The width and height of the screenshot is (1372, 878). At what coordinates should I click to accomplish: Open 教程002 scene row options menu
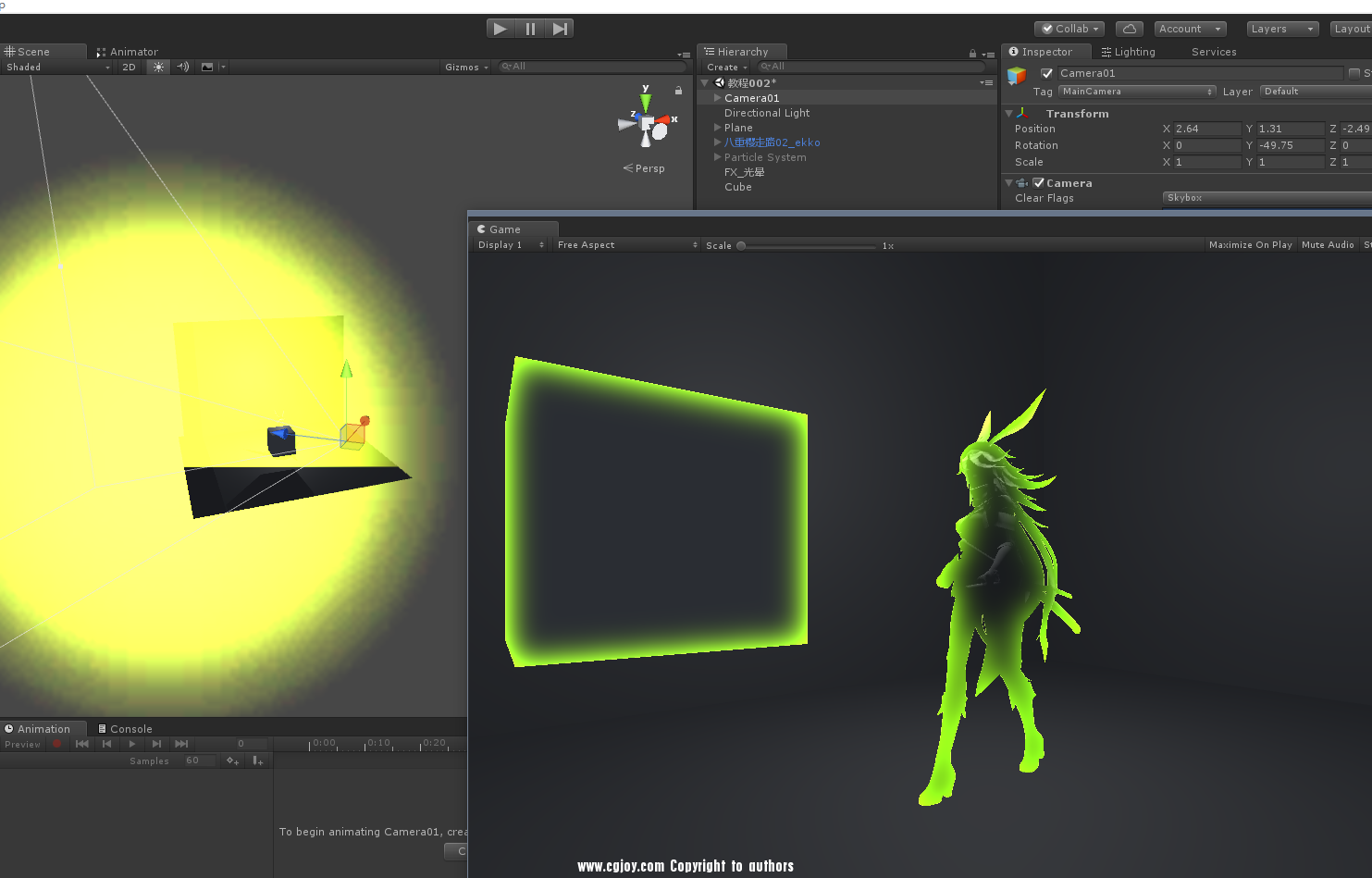point(986,83)
